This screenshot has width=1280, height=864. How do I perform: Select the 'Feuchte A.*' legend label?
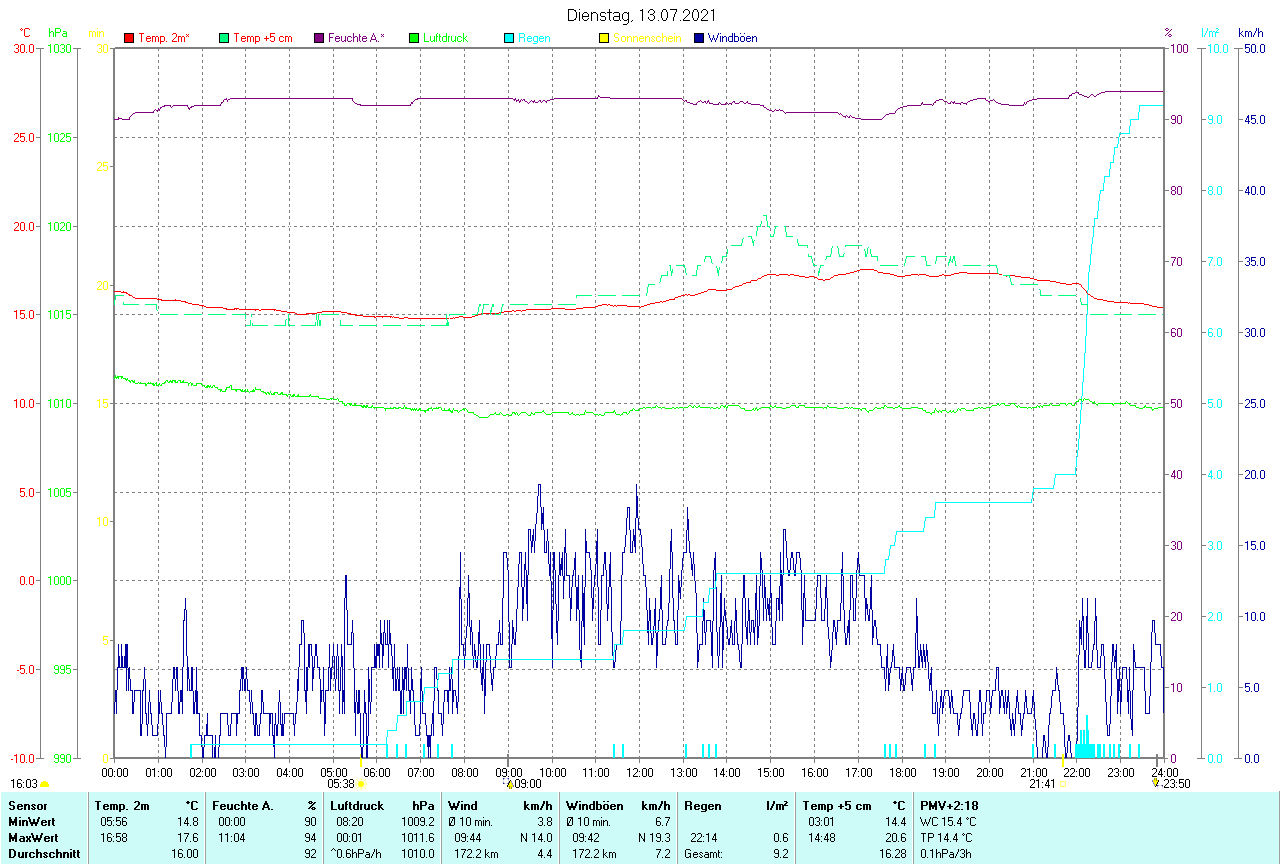tap(356, 38)
